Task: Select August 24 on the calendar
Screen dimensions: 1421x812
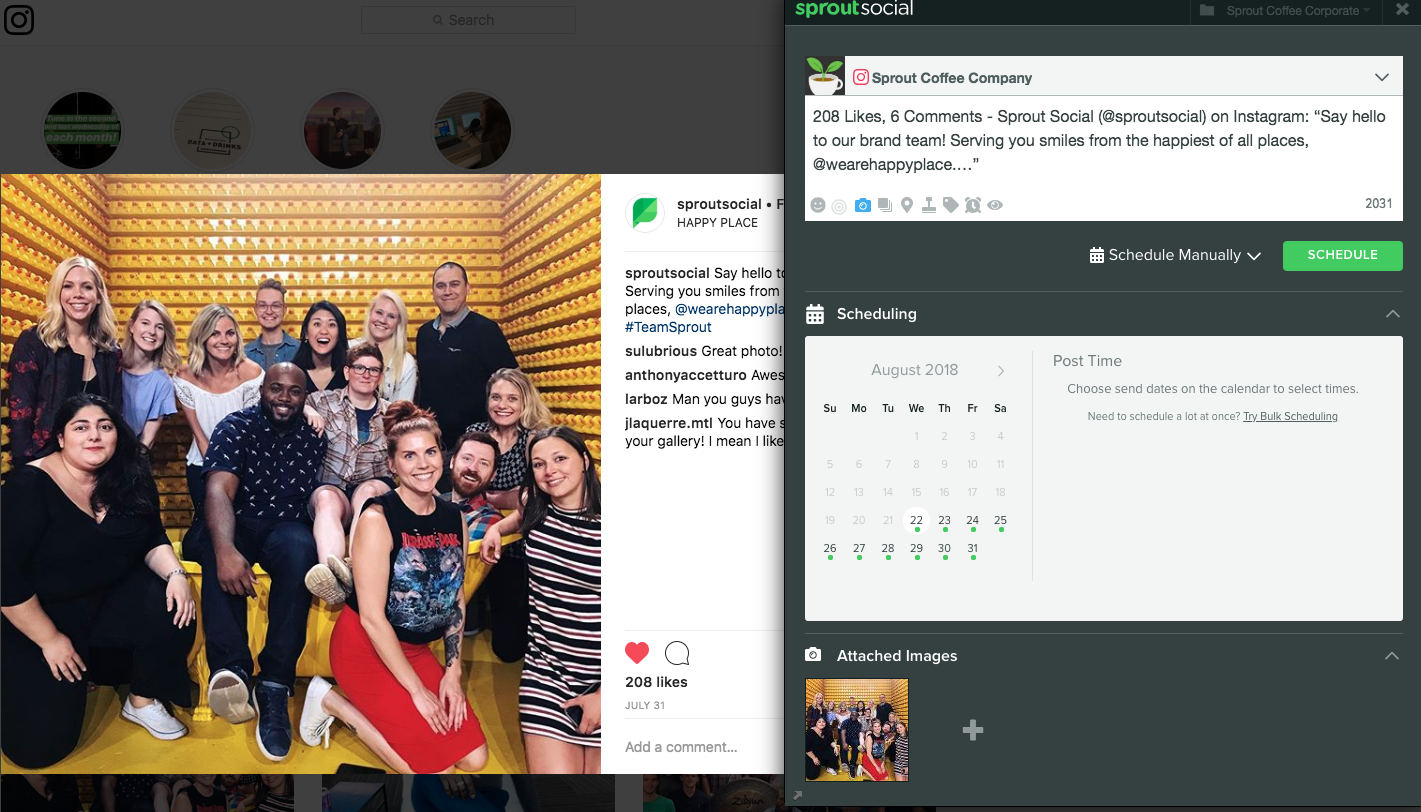Action: 972,521
